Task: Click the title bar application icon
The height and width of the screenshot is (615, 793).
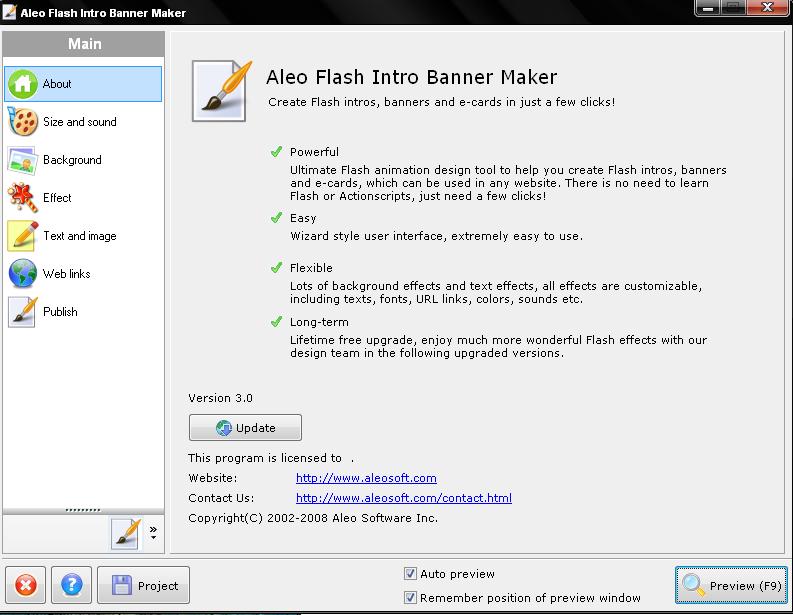Action: pos(9,12)
